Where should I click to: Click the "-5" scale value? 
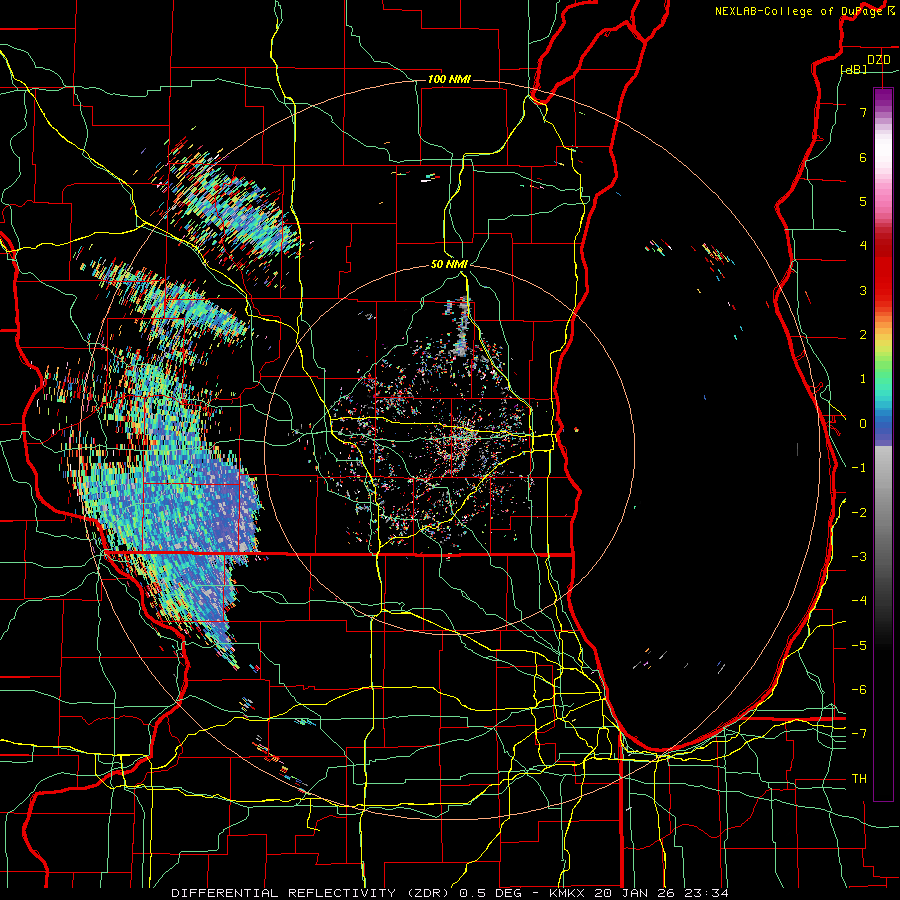click(x=859, y=646)
